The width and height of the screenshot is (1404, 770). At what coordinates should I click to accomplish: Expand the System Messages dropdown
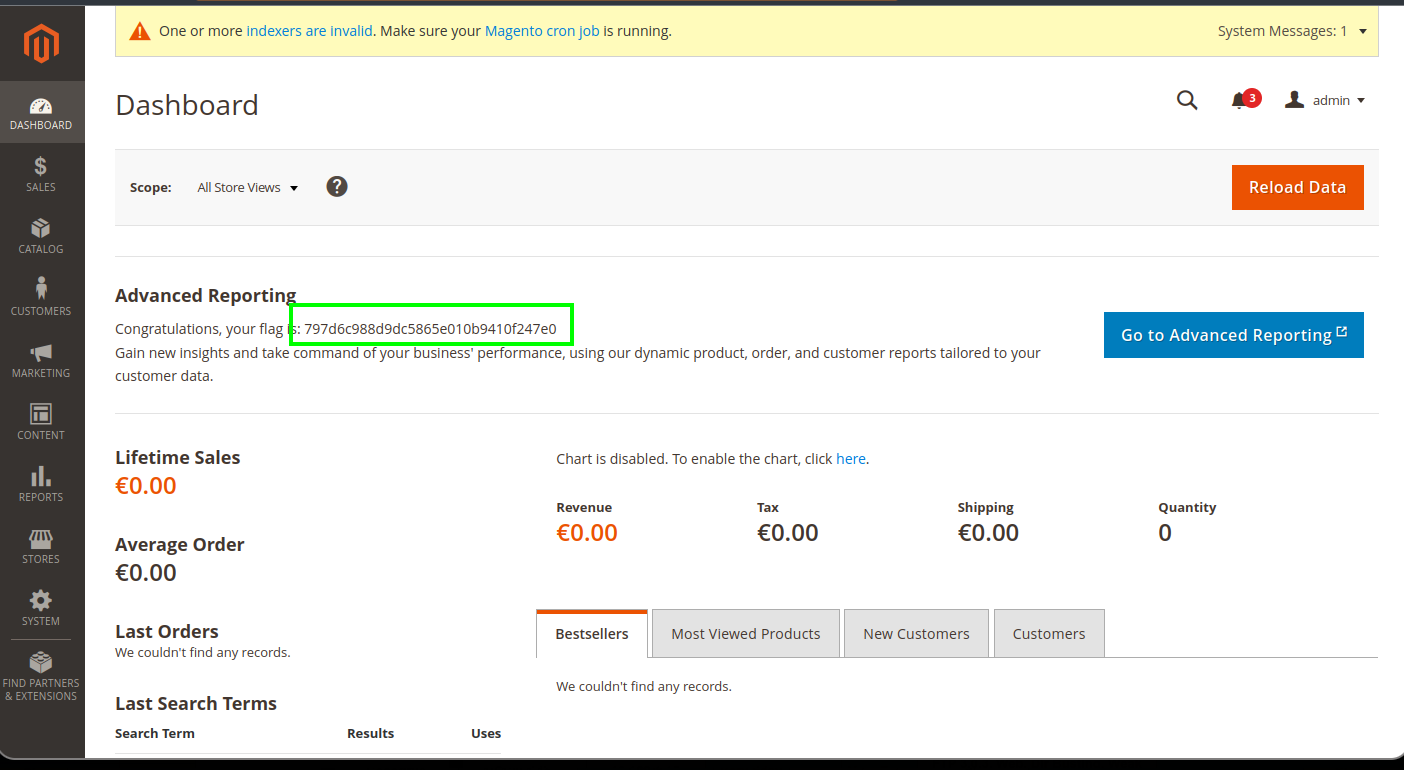point(1292,31)
